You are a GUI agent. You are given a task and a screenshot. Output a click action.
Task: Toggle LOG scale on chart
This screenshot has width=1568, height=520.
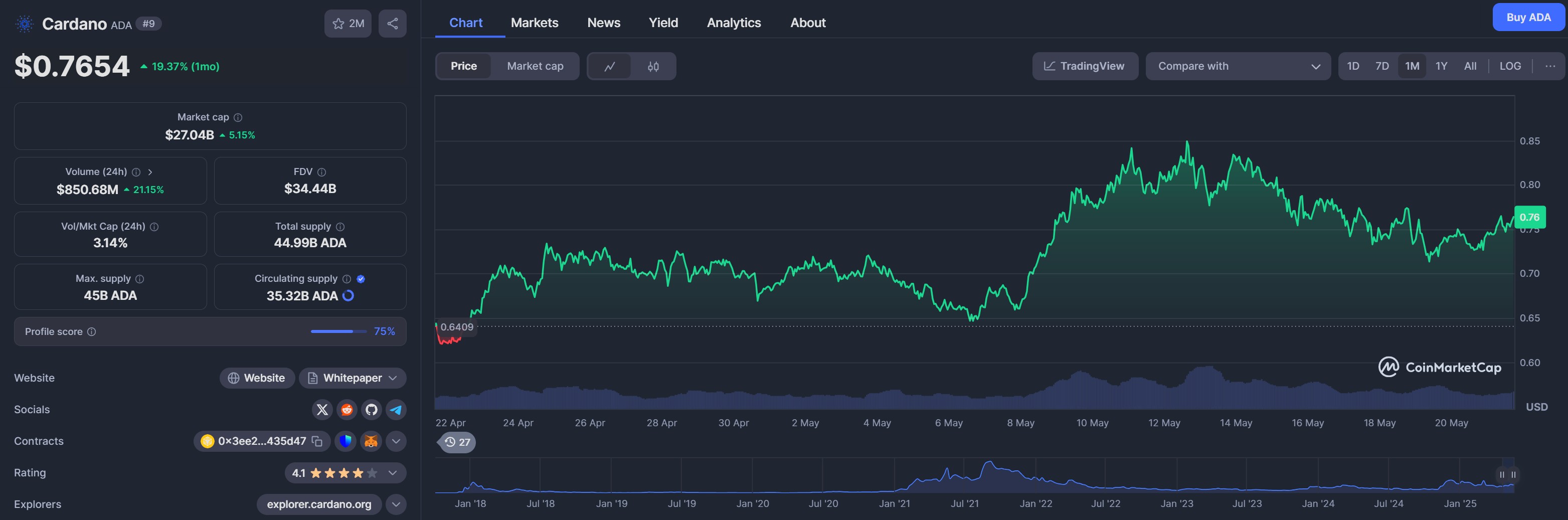click(x=1510, y=66)
